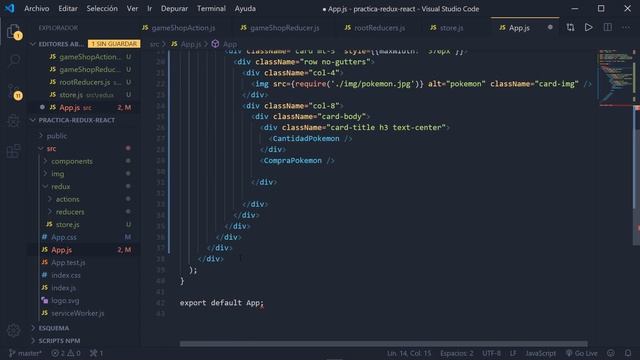The image size is (640, 360).
Task: Click the src segment in breadcrumb
Action: (154, 44)
